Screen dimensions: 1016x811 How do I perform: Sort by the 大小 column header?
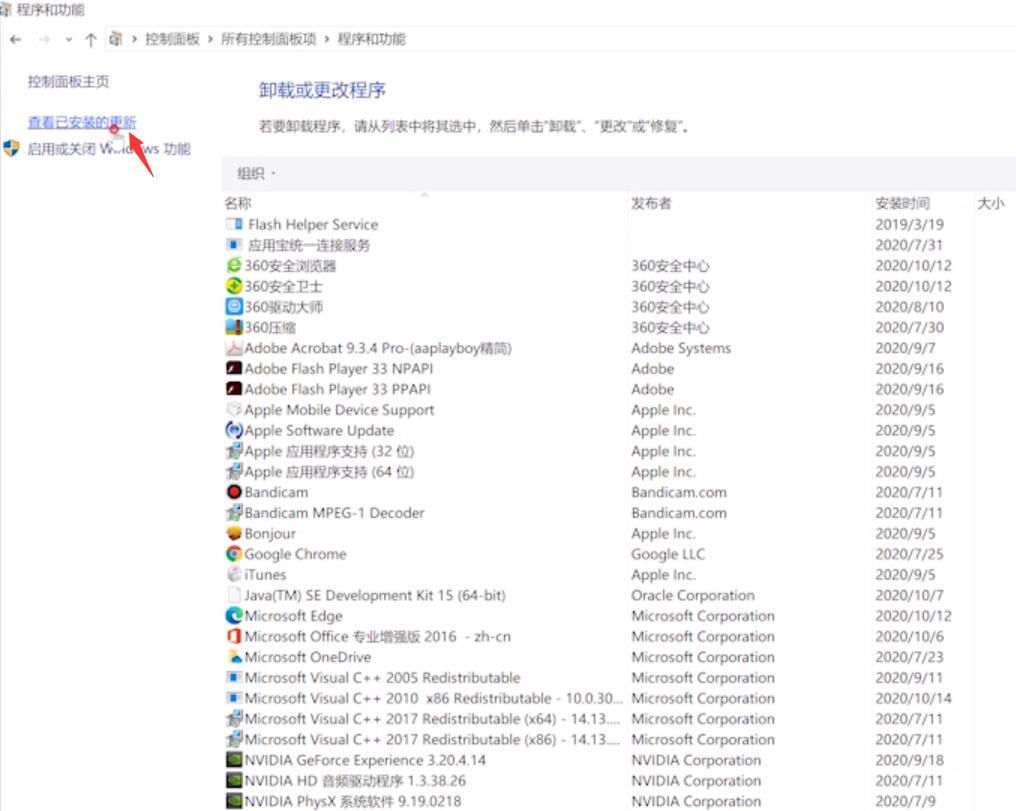[991, 203]
